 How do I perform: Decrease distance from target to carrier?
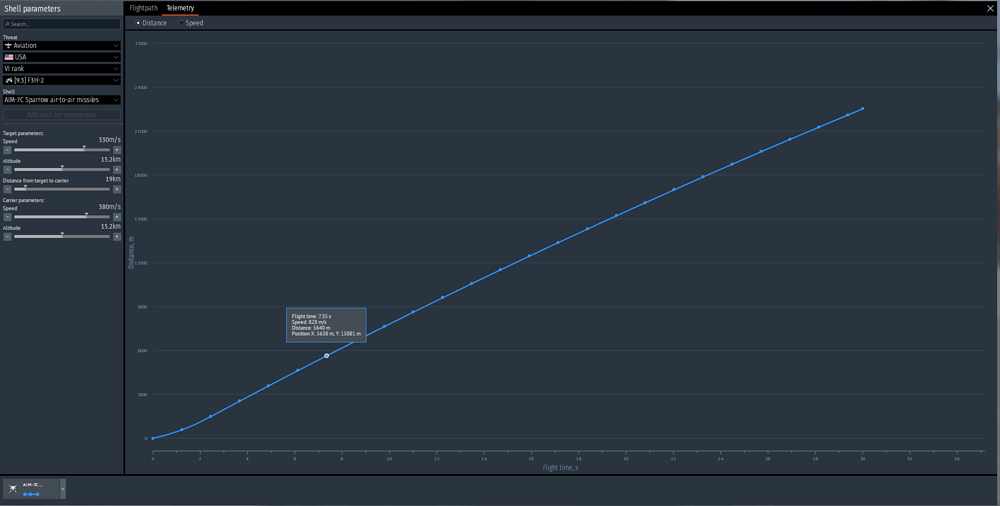coord(7,190)
